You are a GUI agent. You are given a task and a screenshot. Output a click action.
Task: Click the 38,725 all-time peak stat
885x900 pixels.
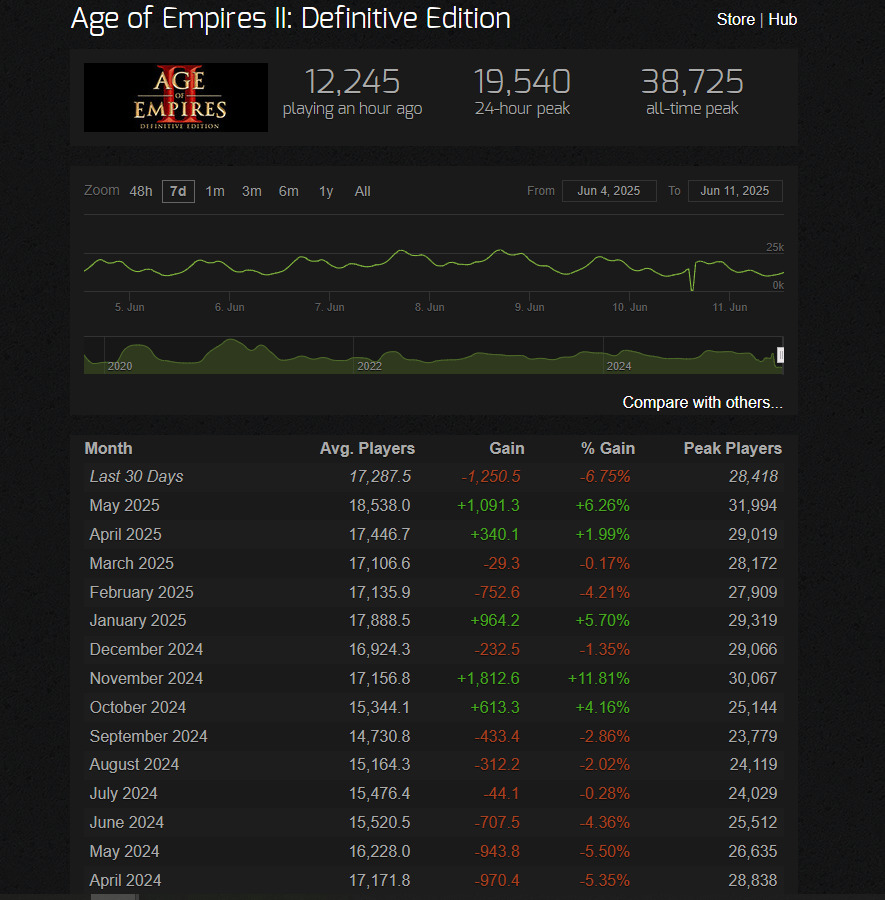pos(692,92)
